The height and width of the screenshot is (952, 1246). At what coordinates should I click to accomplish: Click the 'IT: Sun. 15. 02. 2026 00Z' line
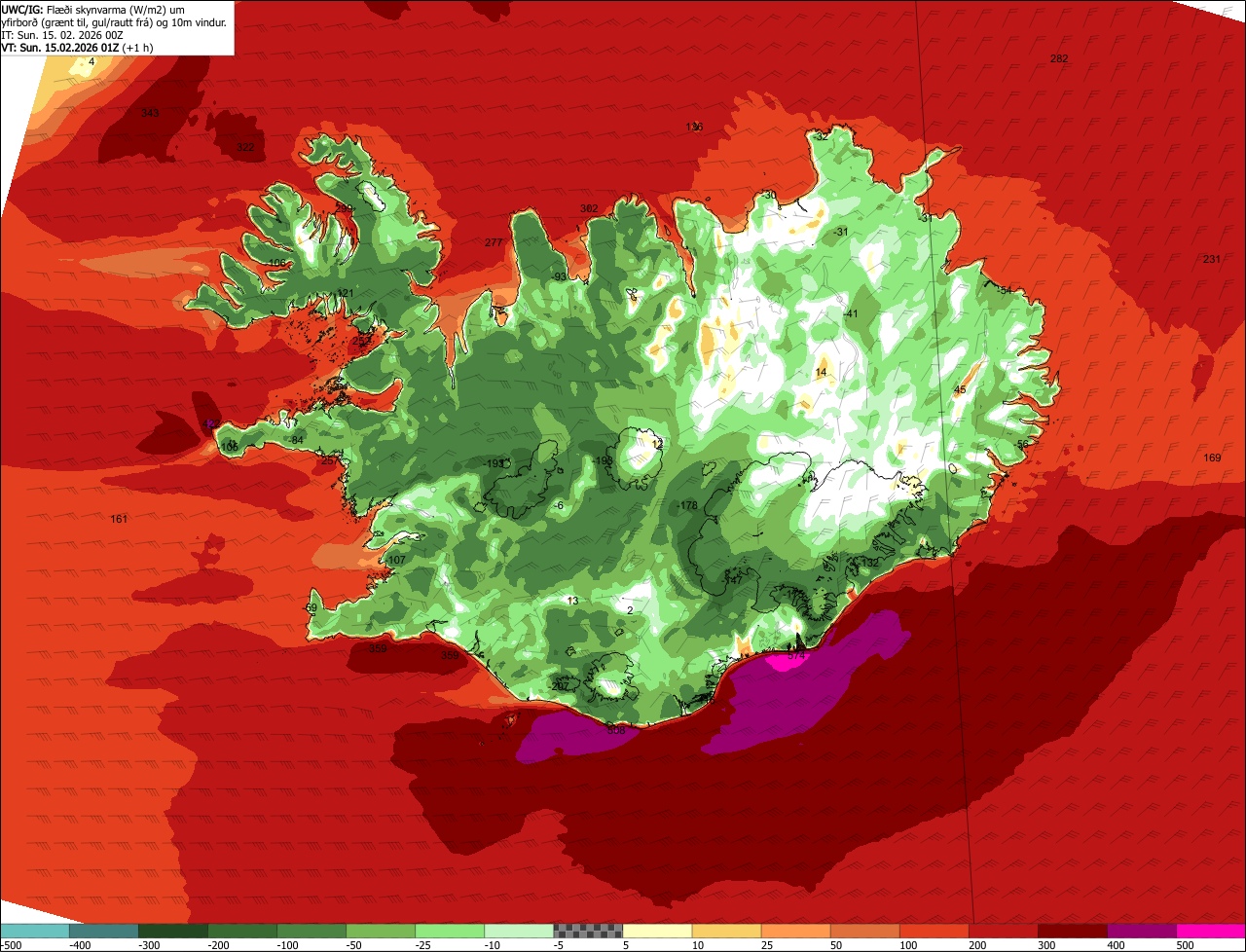point(62,34)
